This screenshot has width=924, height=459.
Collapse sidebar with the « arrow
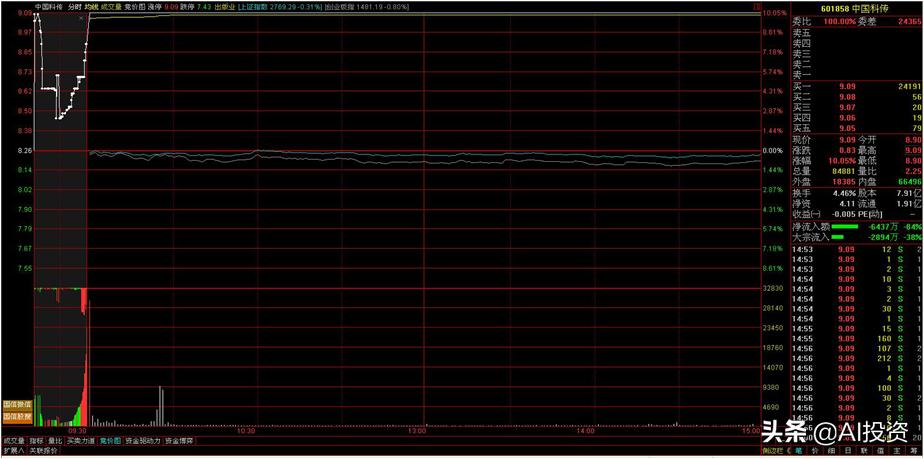pos(786,451)
